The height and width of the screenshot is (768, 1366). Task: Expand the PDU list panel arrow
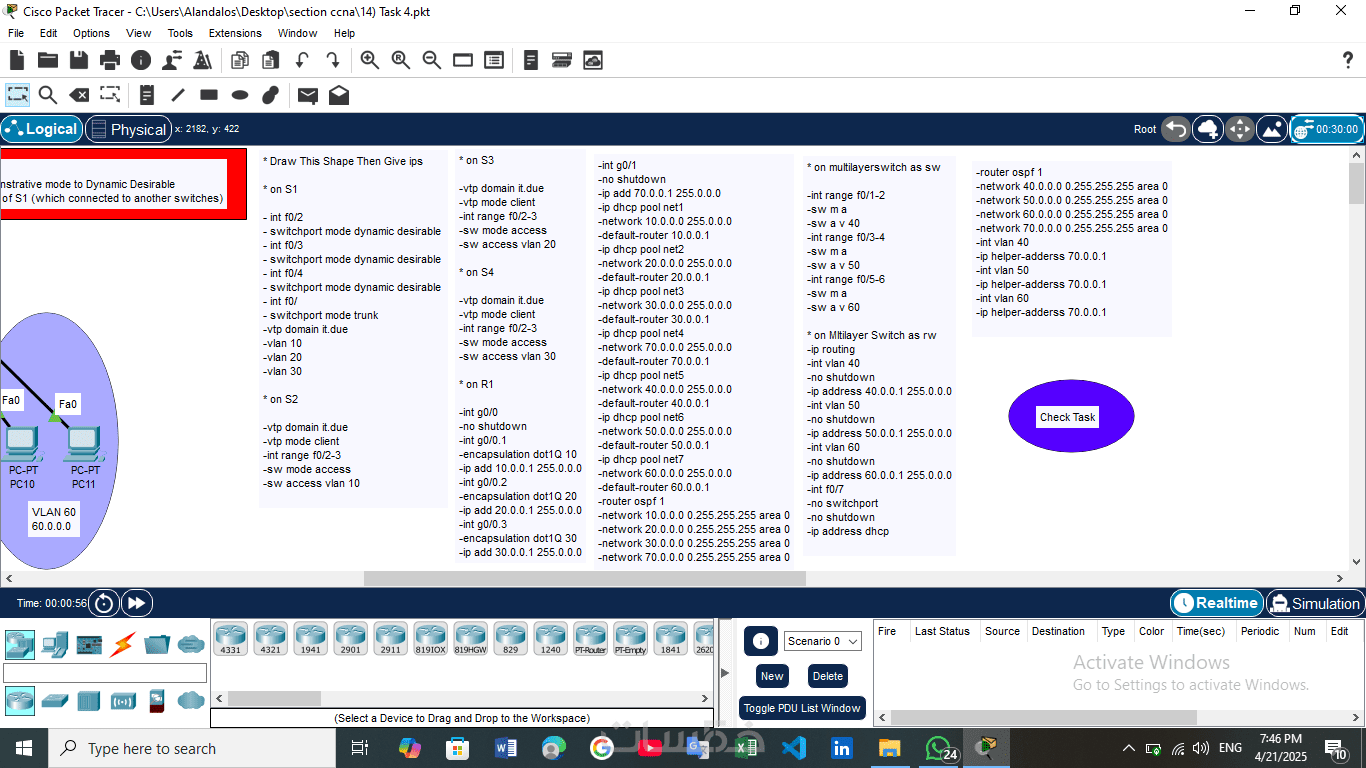[725, 673]
